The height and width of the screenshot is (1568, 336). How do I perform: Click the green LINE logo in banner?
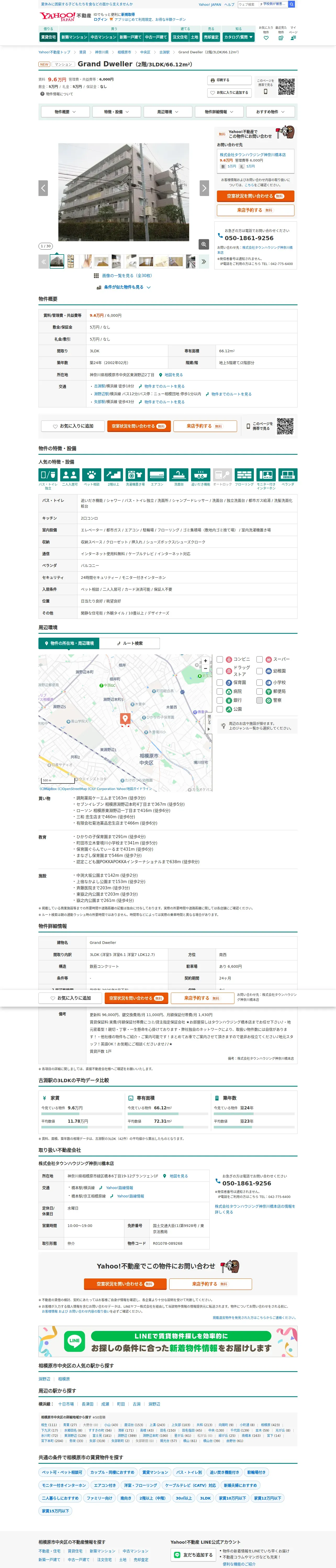(x=74, y=1340)
